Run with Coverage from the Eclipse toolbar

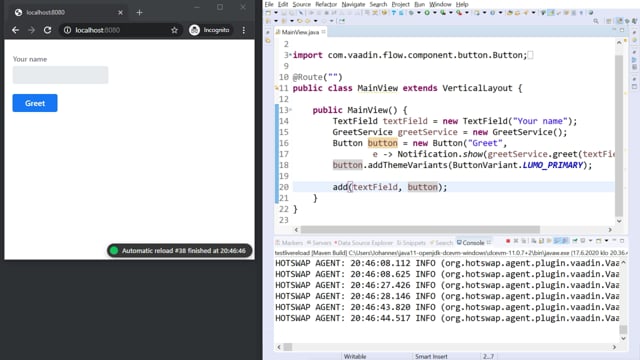[443, 13]
